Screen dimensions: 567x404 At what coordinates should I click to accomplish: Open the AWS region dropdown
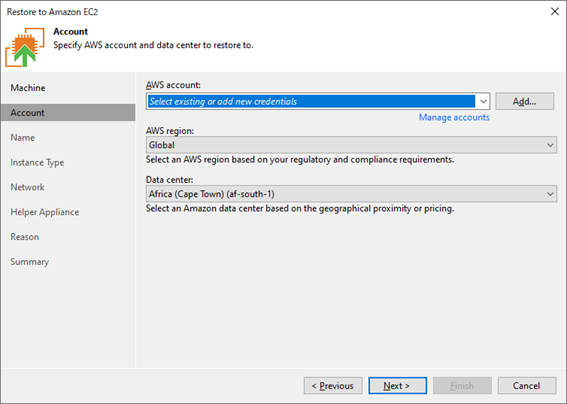351,145
